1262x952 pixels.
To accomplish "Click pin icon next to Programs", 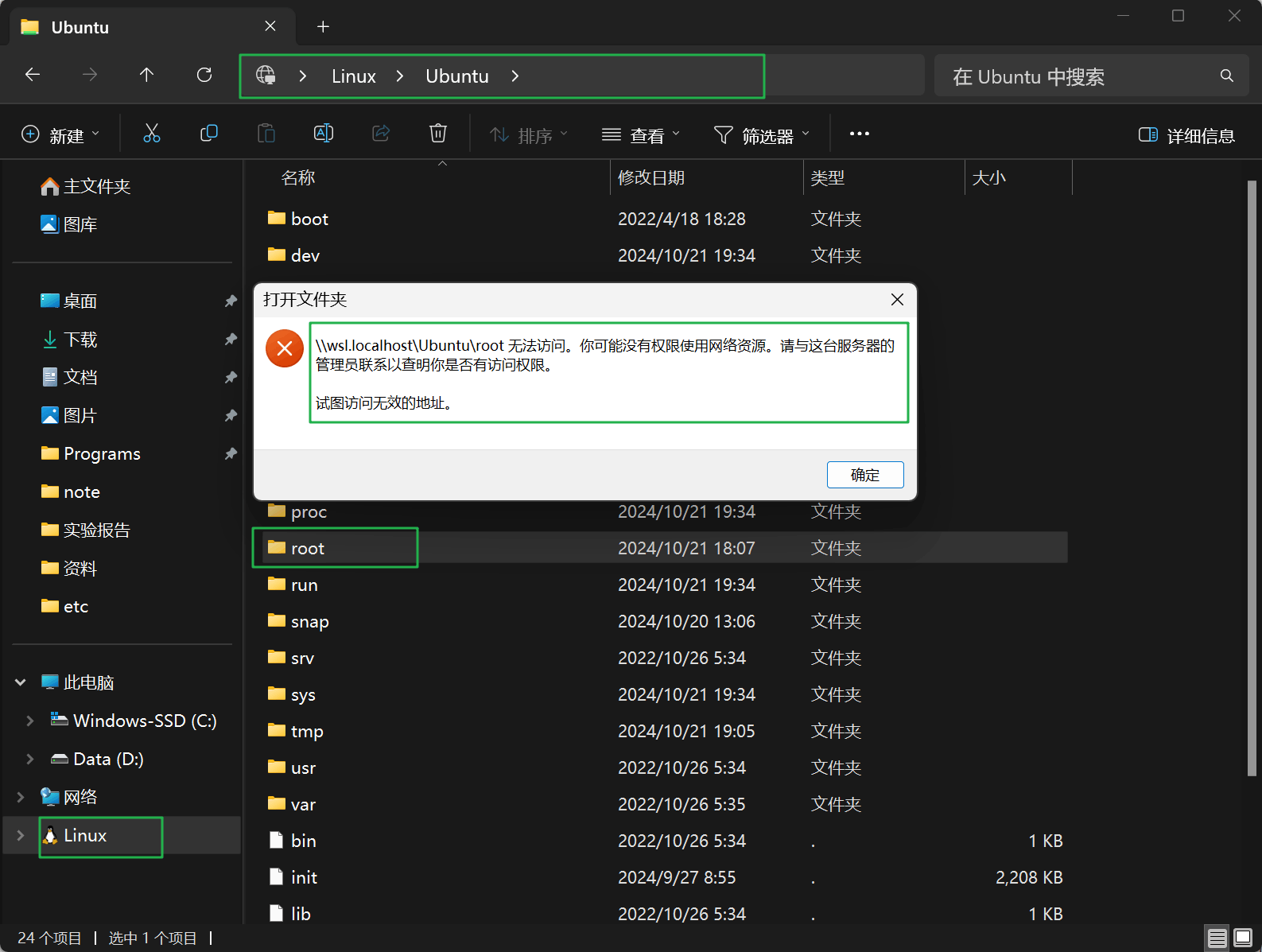I will point(231,453).
